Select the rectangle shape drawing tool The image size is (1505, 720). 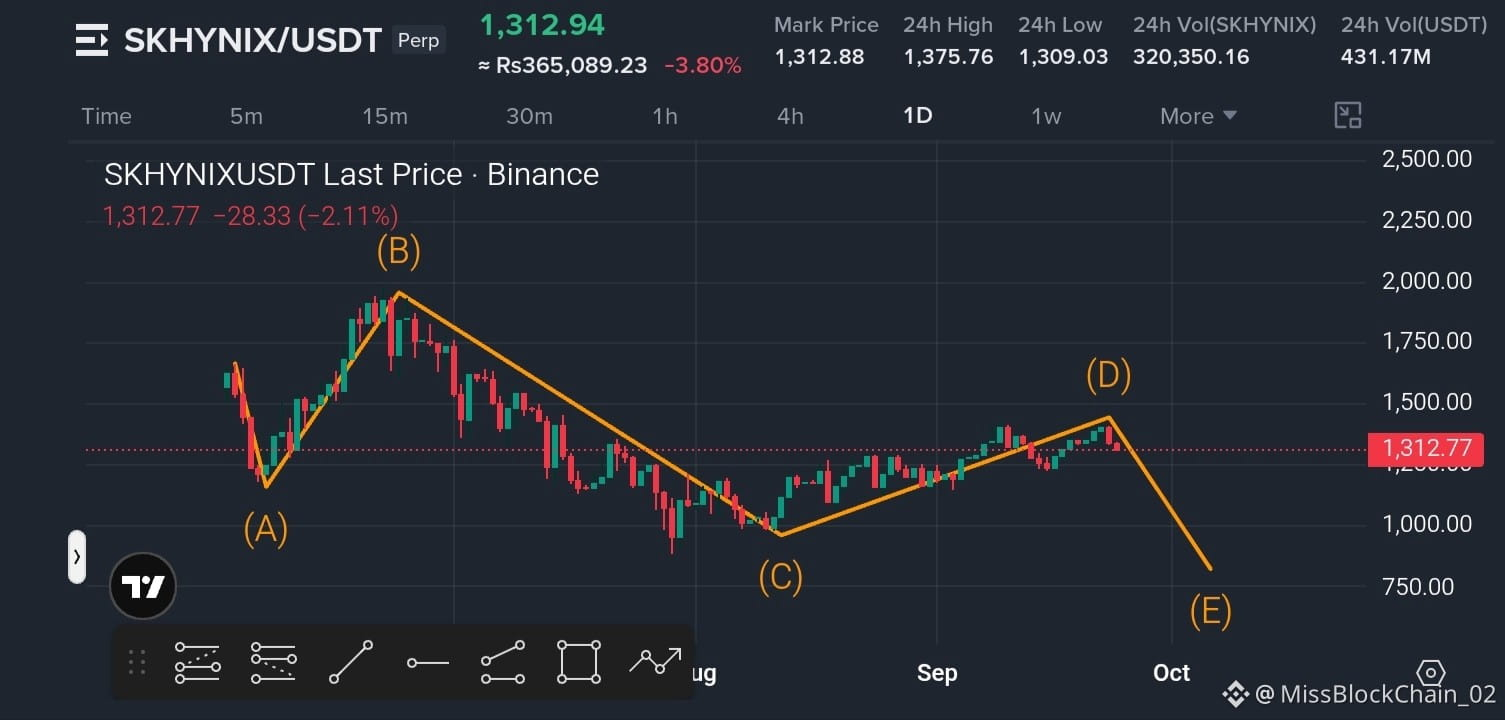point(579,662)
